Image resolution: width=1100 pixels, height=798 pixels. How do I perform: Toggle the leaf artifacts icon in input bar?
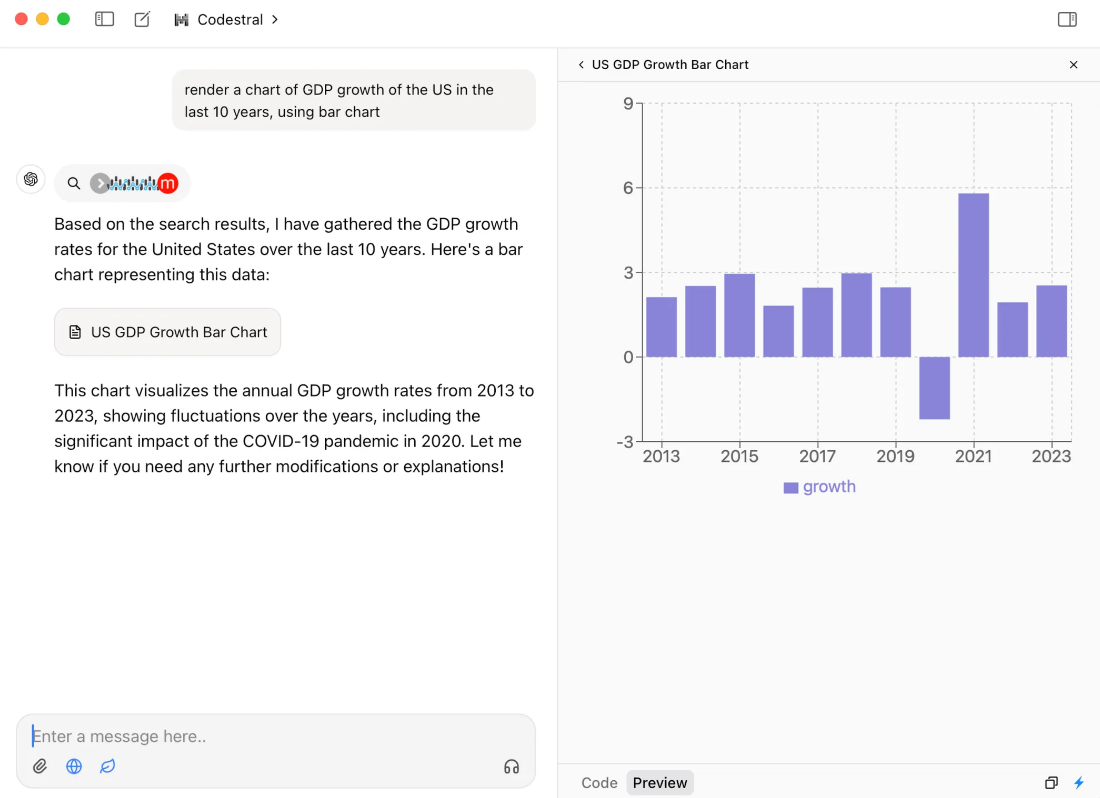pos(107,766)
